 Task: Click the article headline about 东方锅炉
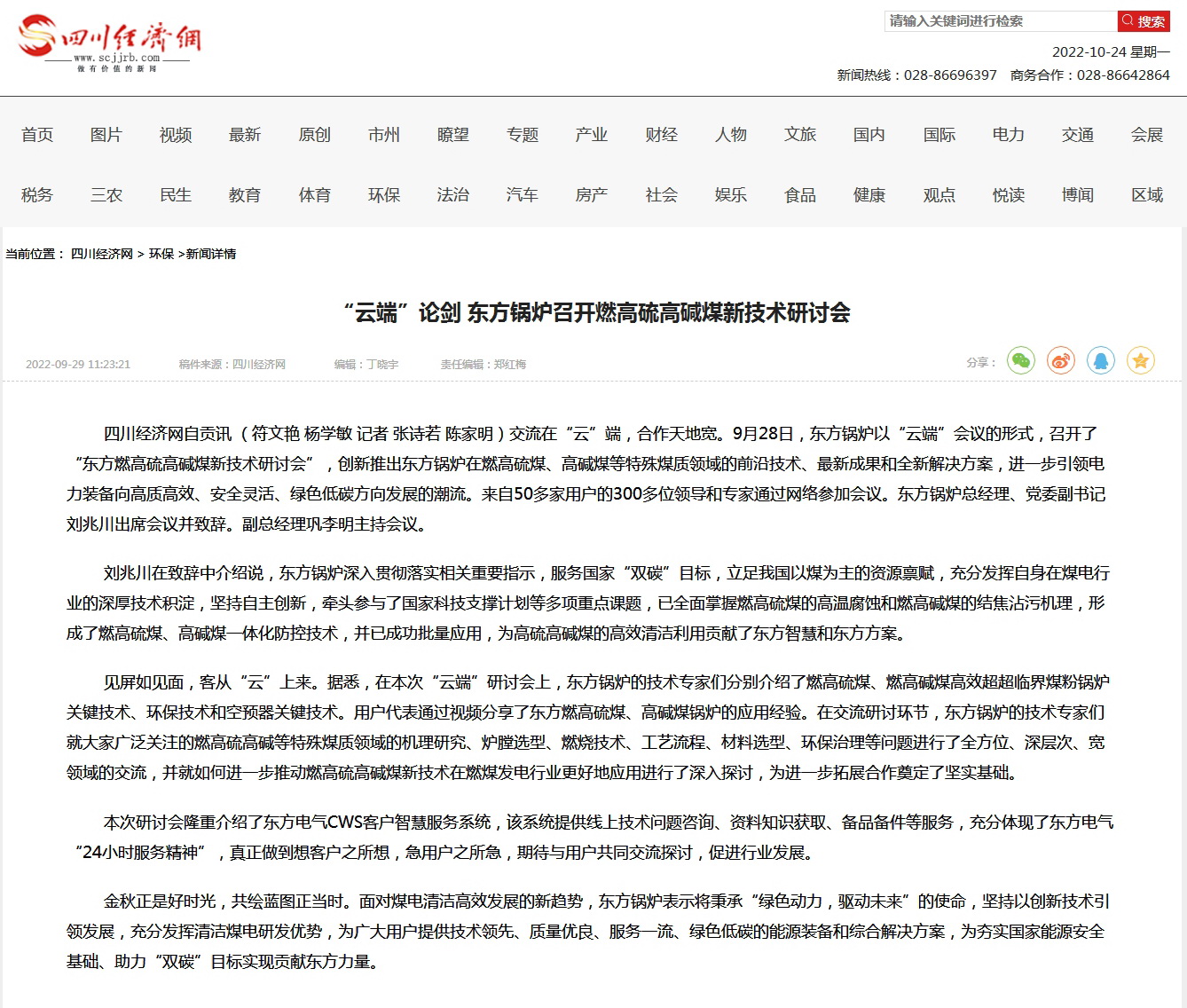pos(597,313)
